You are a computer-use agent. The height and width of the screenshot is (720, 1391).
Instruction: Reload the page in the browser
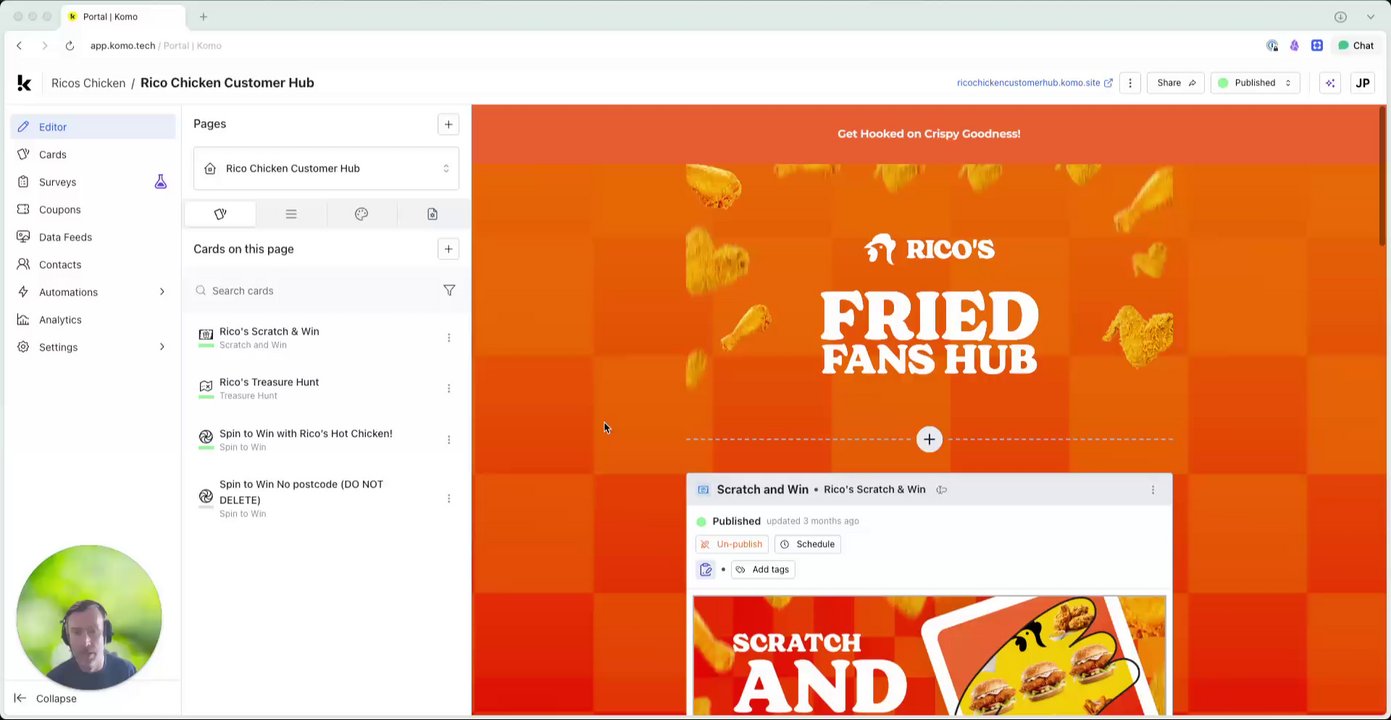click(x=69, y=46)
